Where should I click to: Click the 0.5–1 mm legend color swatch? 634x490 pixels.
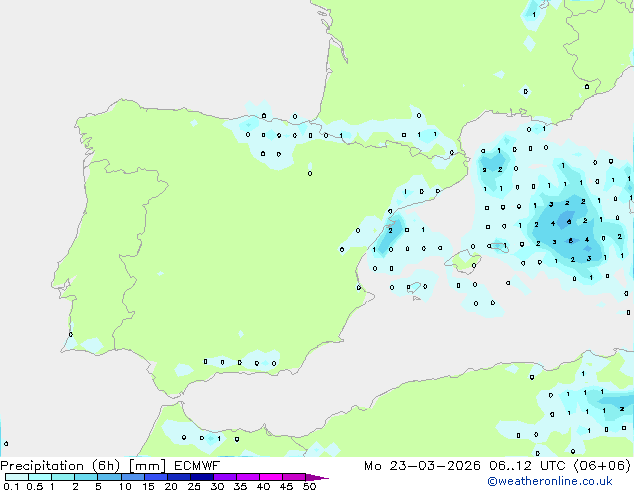pyautogui.click(x=40, y=477)
